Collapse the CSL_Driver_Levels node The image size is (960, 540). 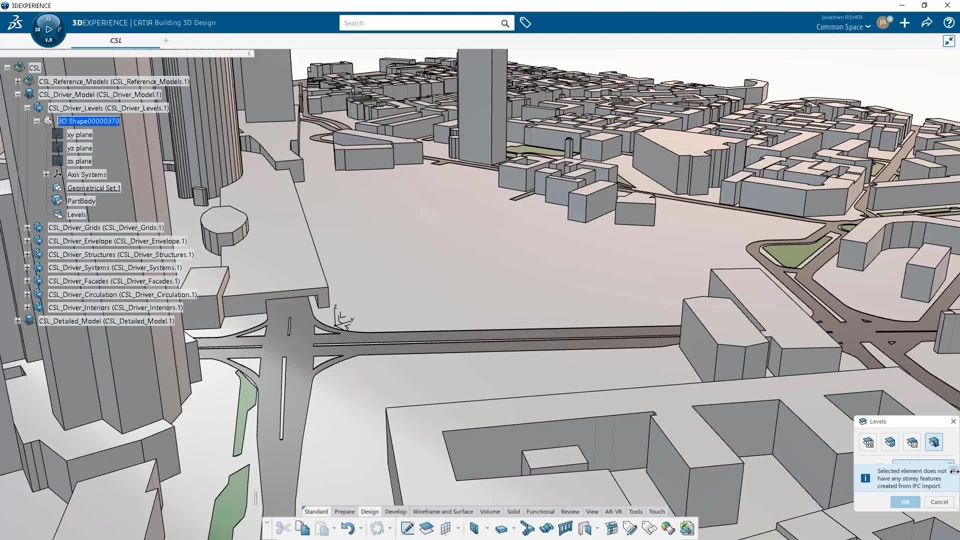[27, 108]
